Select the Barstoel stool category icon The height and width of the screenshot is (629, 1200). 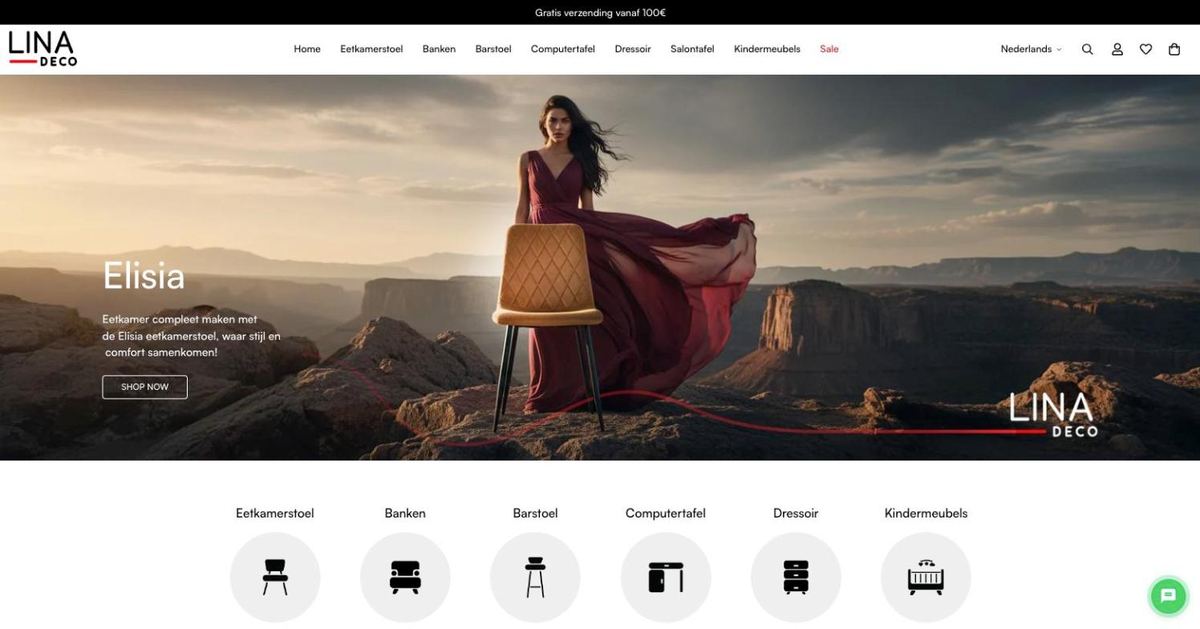click(535, 578)
